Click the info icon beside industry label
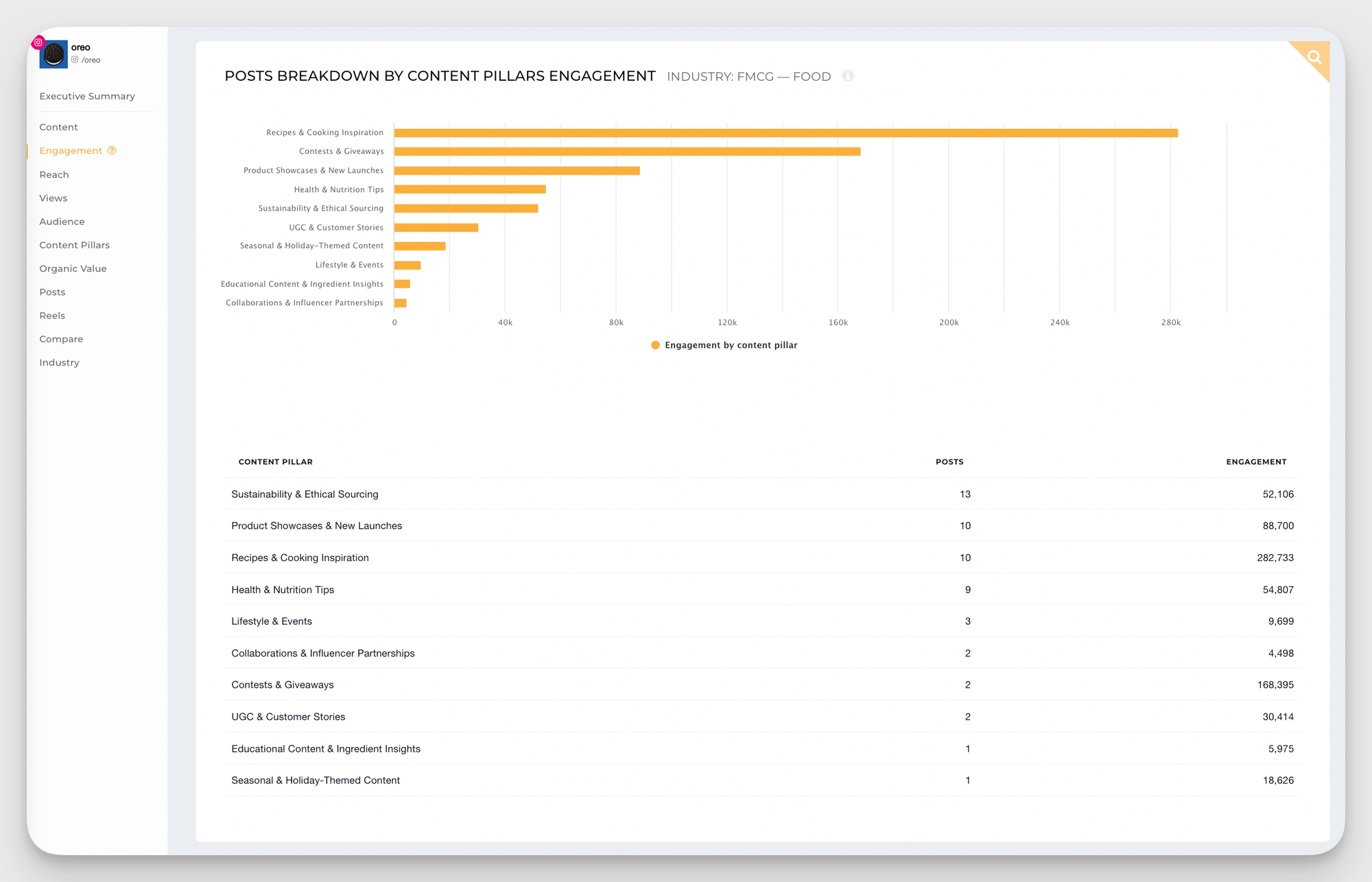Image resolution: width=1372 pixels, height=882 pixels. (848, 76)
